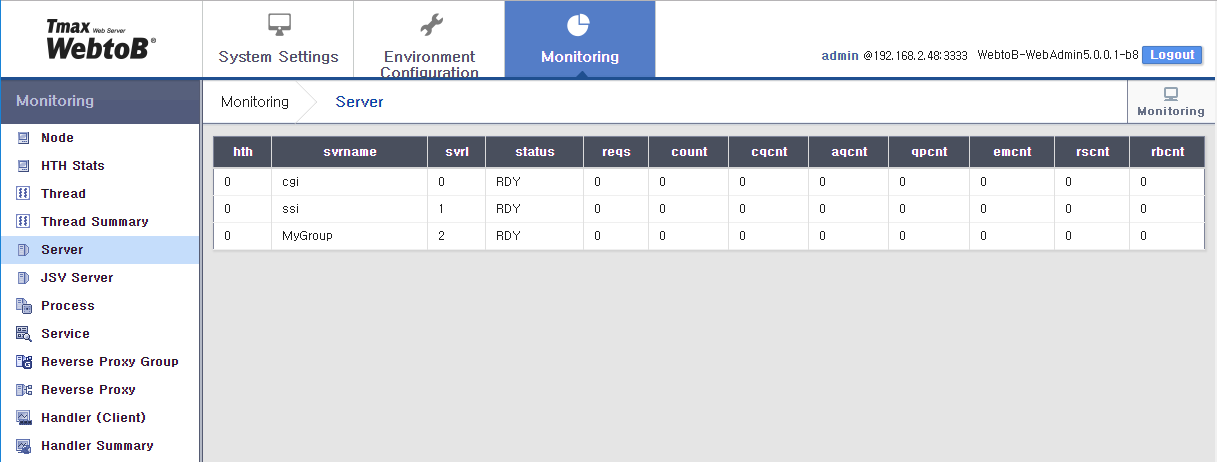Open the Thread menu entry

(100, 194)
